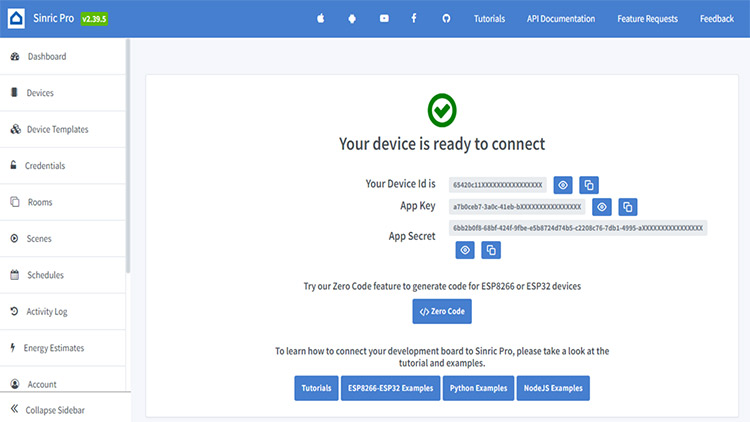Click the Activity Log history icon
The height and width of the screenshot is (422, 750).
[x=14, y=311]
